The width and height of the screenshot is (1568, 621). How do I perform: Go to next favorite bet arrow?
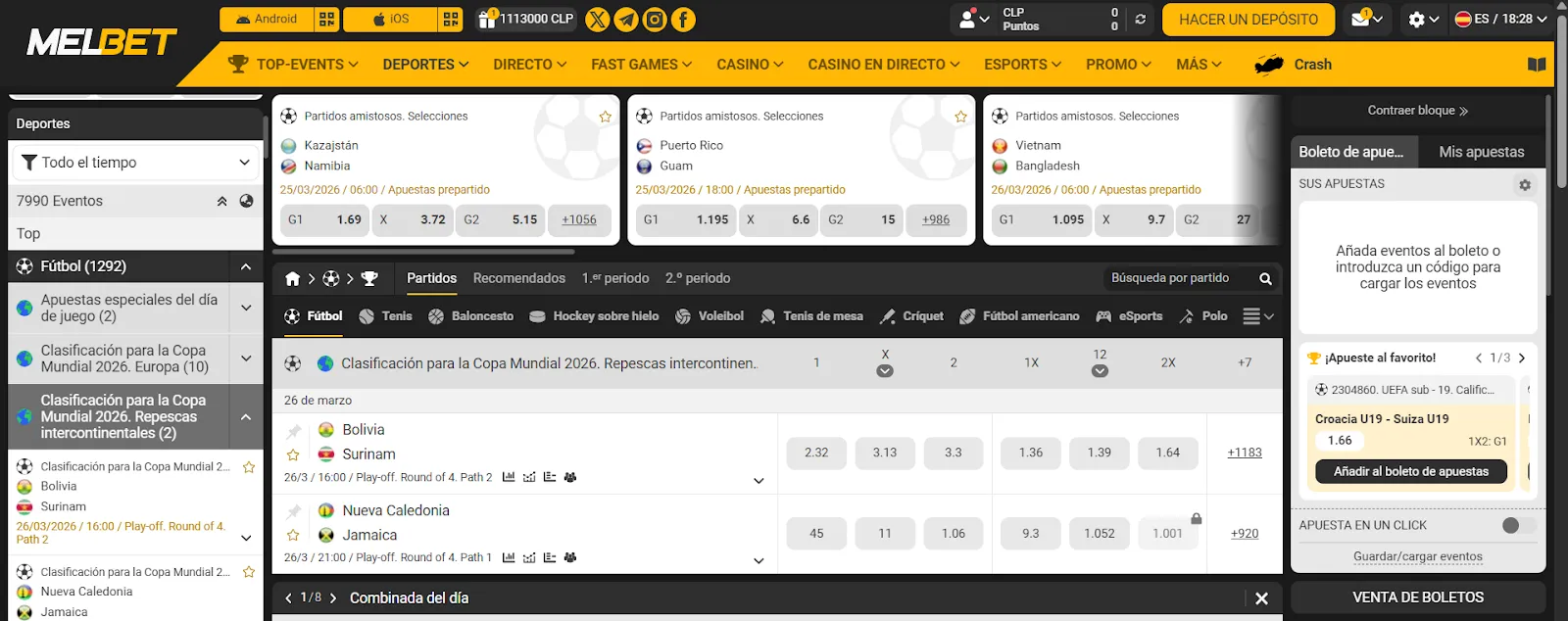pos(1522,358)
